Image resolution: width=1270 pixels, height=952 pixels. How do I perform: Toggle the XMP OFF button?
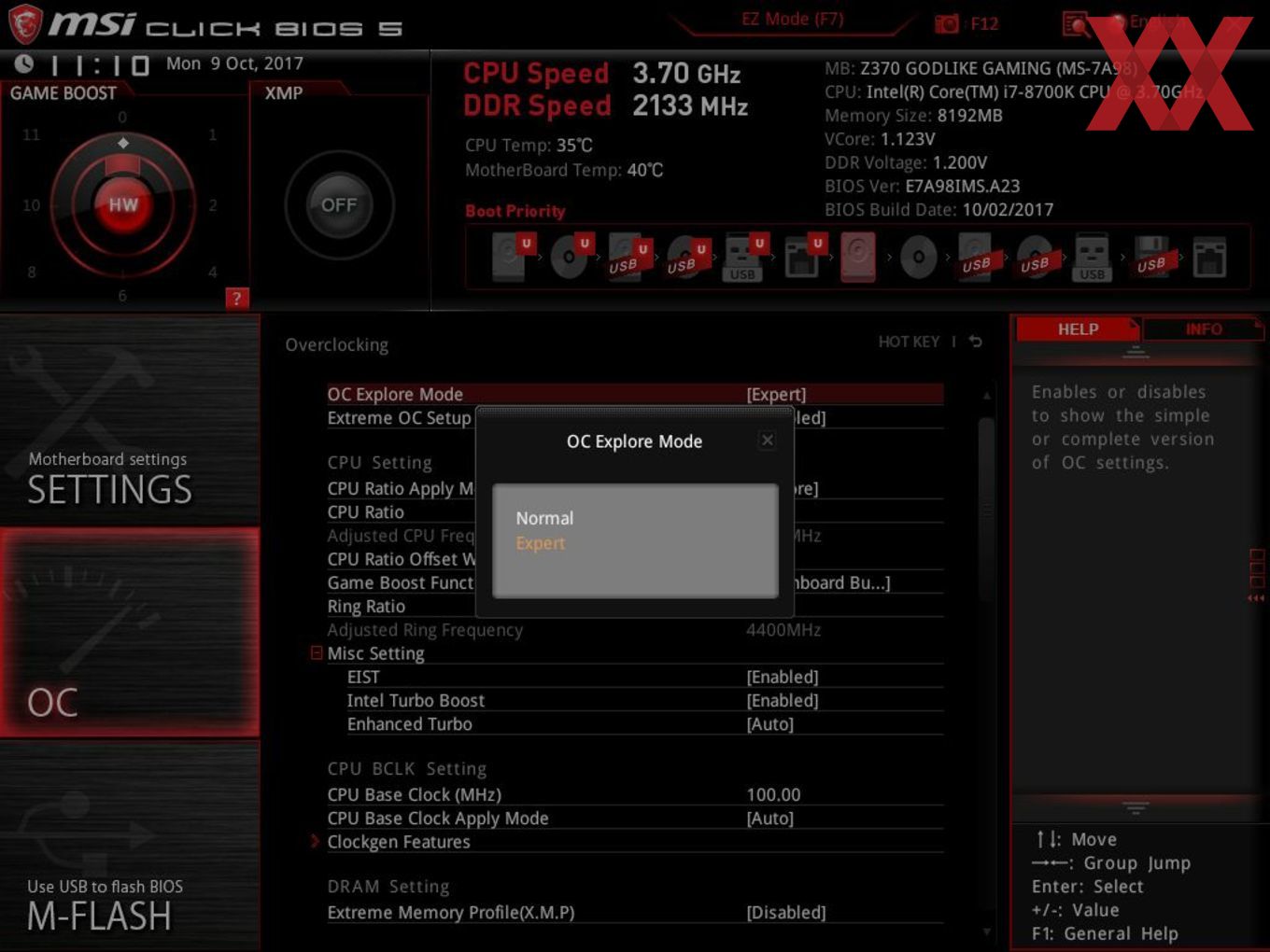[339, 204]
